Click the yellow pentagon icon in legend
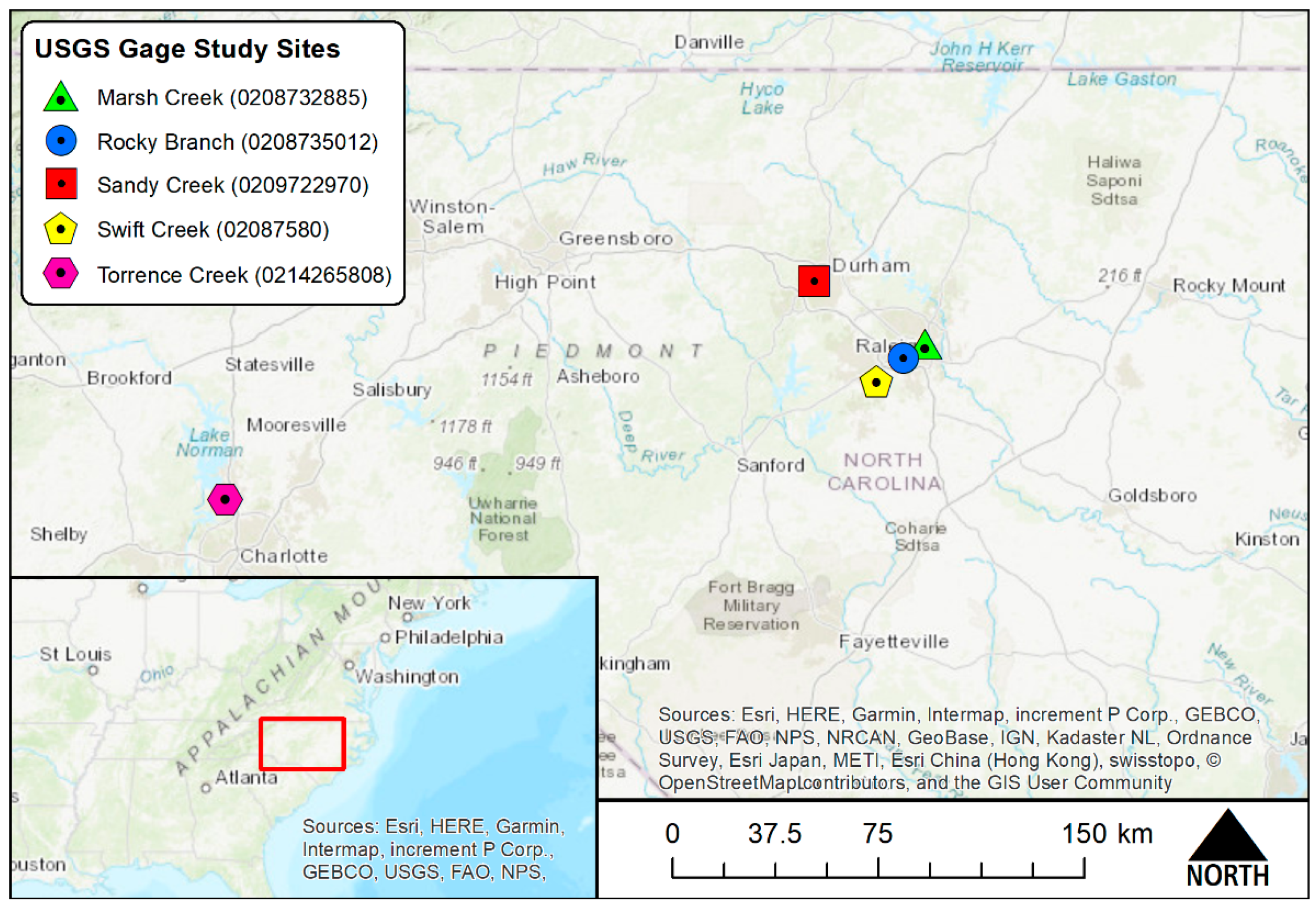The width and height of the screenshot is (1316, 908). coord(60,229)
